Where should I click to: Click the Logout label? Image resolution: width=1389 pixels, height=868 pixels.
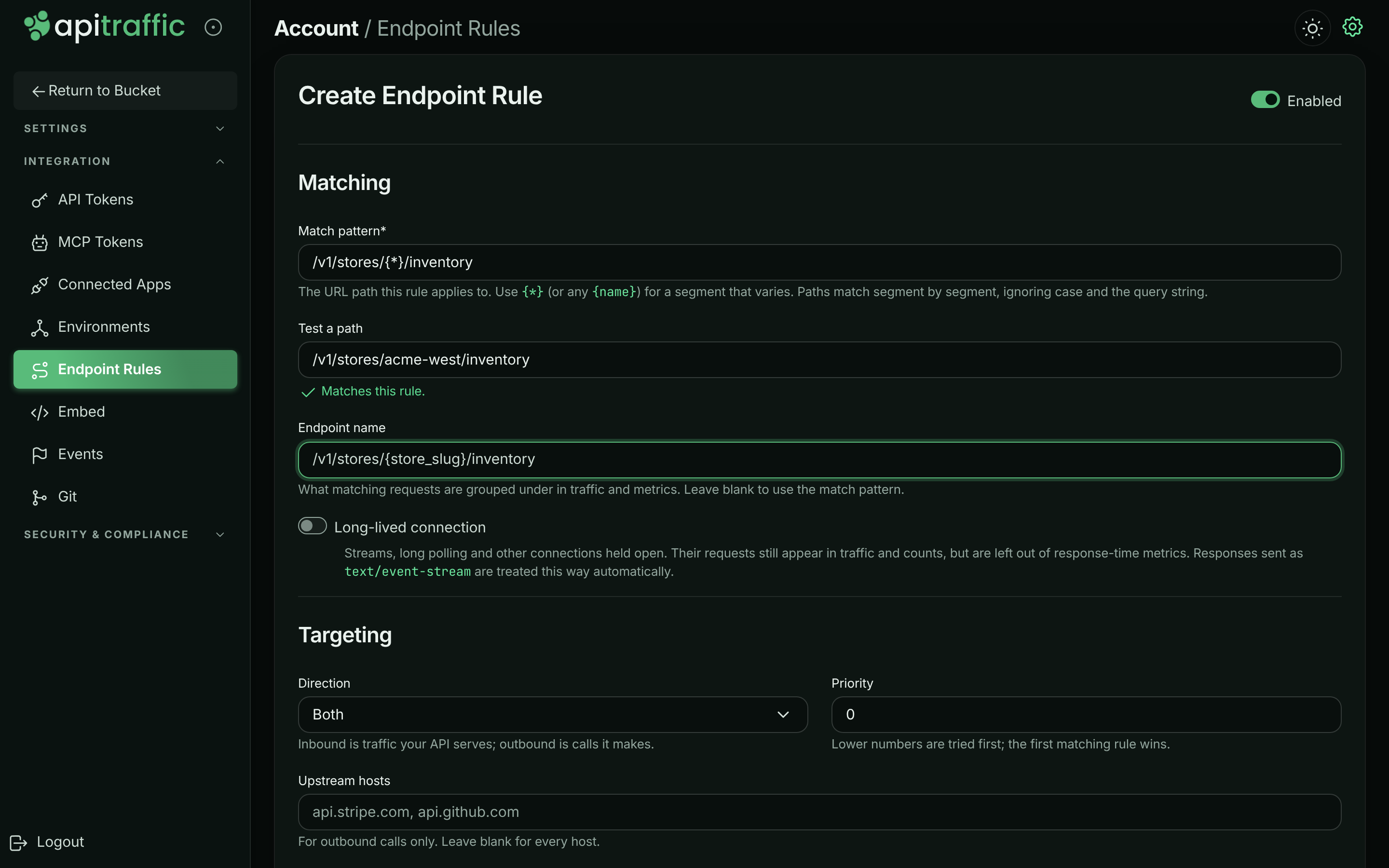point(60,842)
